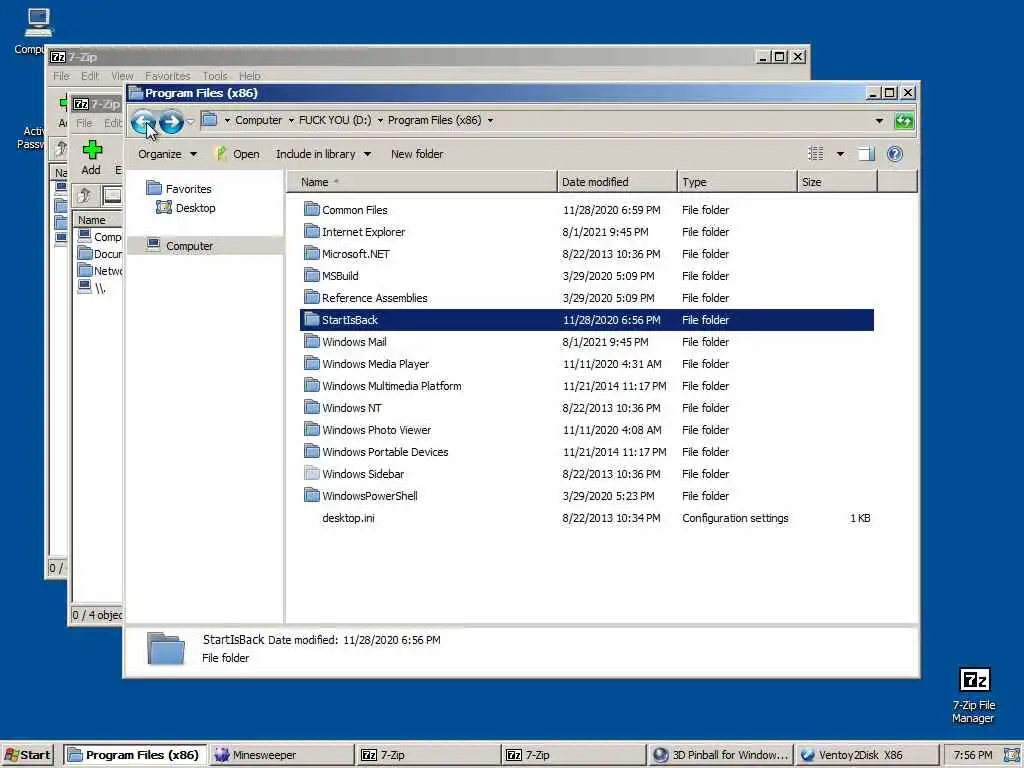Switch to 3D Pinball in the taskbar
Viewport: 1024px width, 768px height.
tap(722, 755)
